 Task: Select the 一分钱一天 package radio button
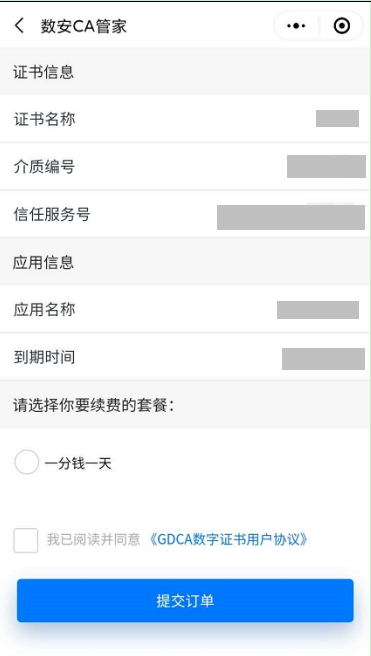27,462
